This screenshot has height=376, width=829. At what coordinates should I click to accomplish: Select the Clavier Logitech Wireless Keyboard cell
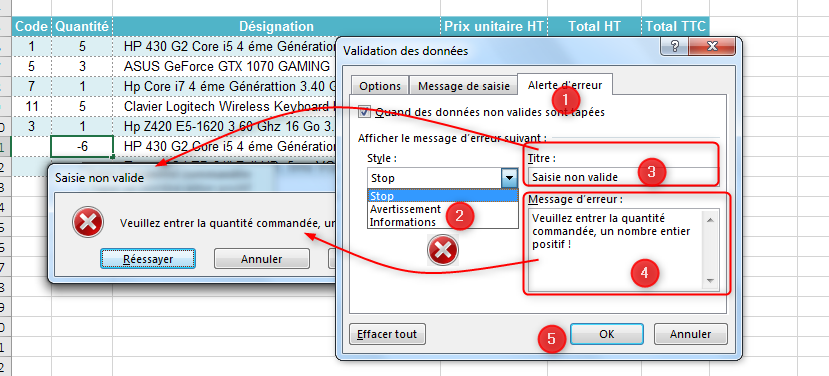tap(225, 106)
